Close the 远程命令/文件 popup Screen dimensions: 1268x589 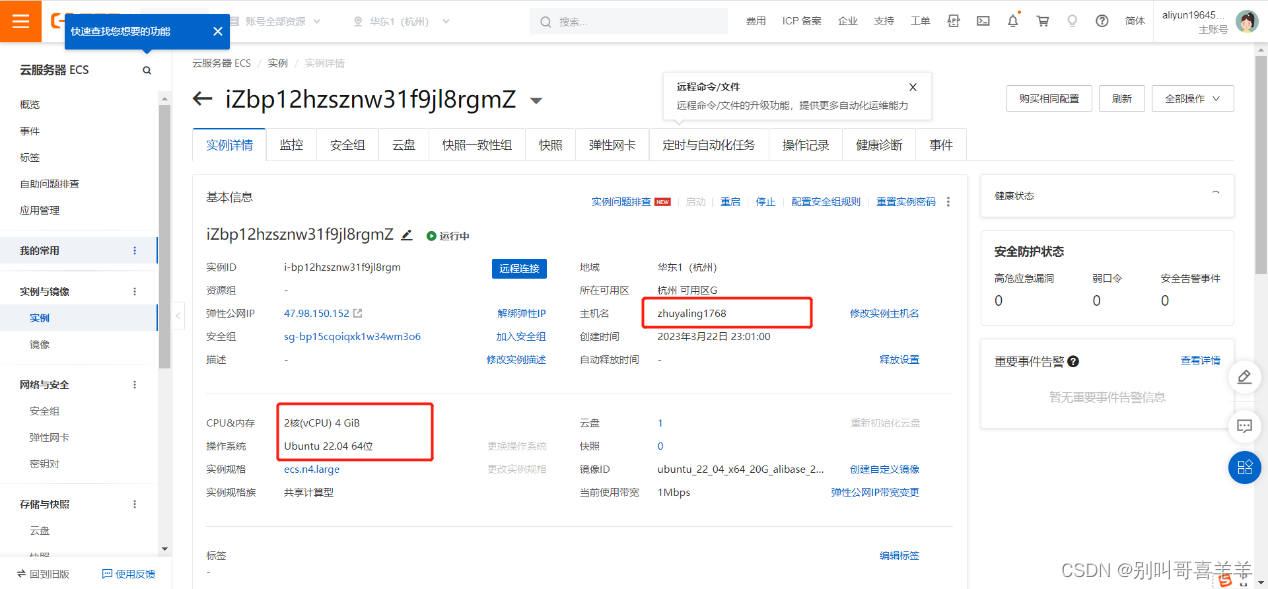[912, 87]
